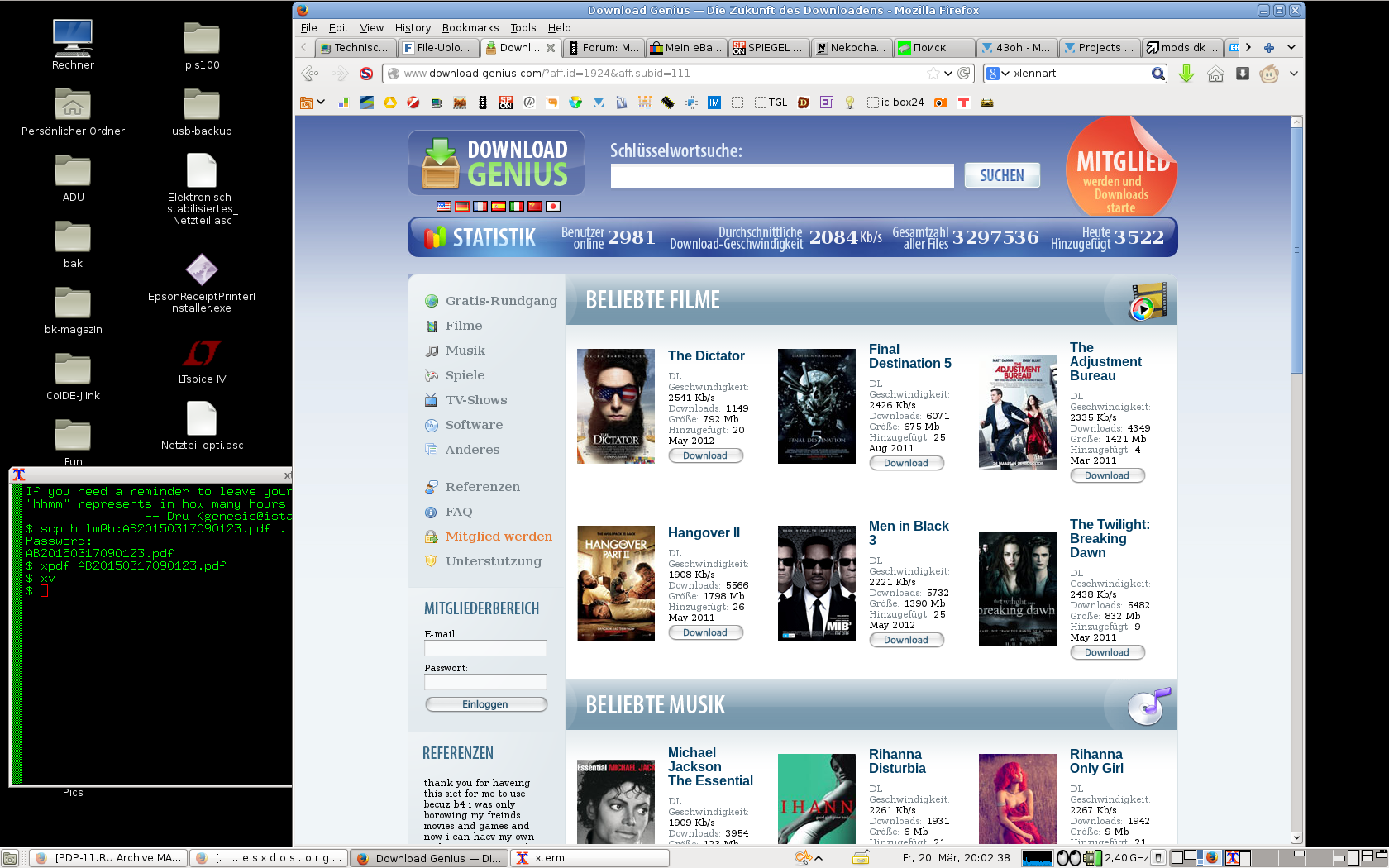
Task: Click the search magnifier in the search box
Action: pos(1158,74)
